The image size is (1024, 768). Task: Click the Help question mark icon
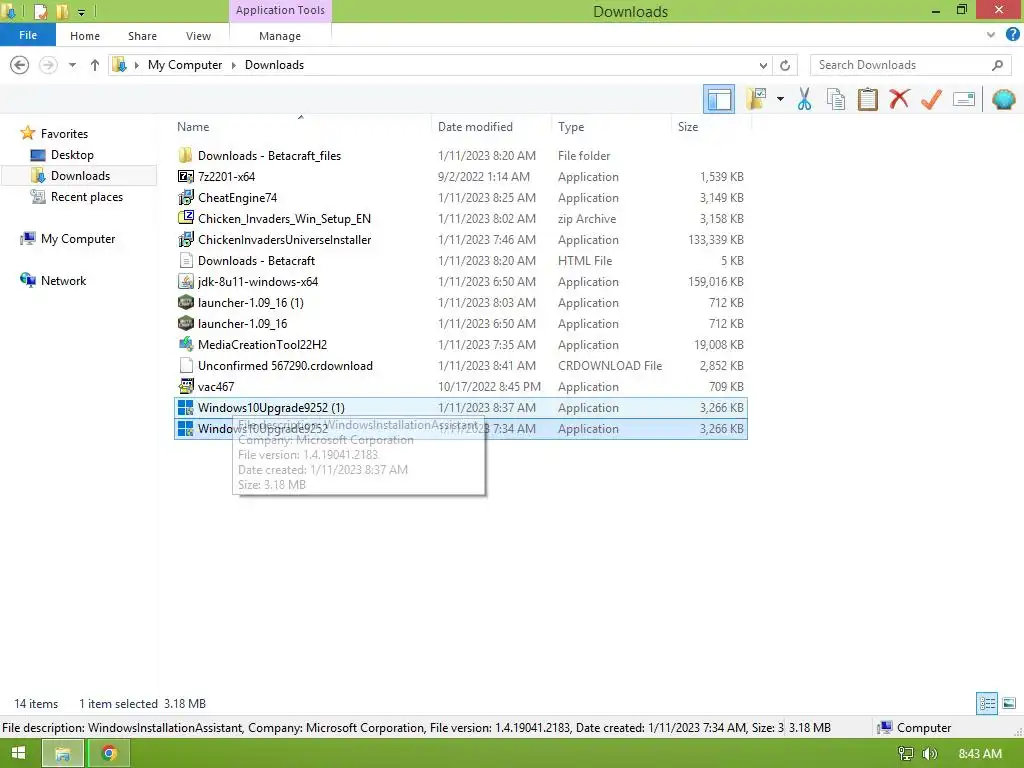coord(1012,35)
